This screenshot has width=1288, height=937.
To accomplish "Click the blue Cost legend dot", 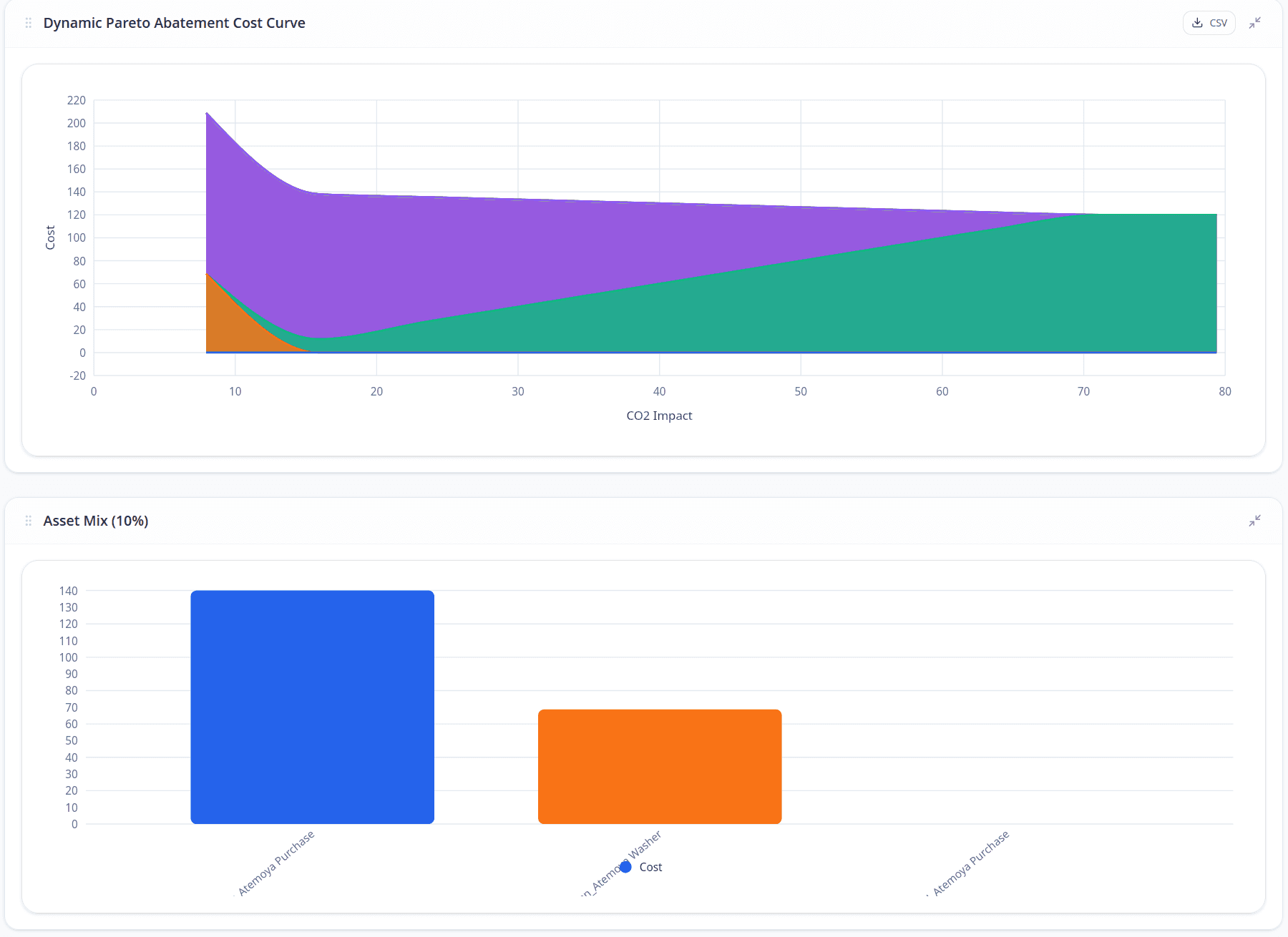I will (626, 867).
